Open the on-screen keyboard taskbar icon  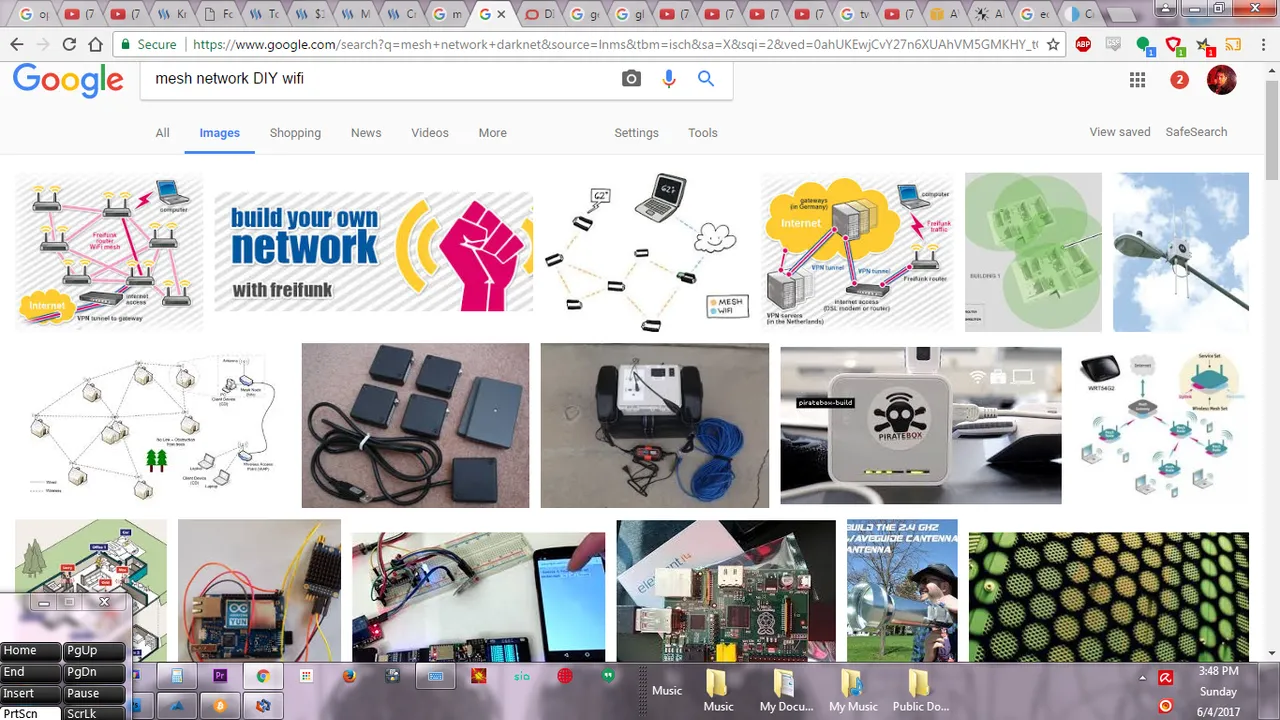pyautogui.click(x=436, y=677)
